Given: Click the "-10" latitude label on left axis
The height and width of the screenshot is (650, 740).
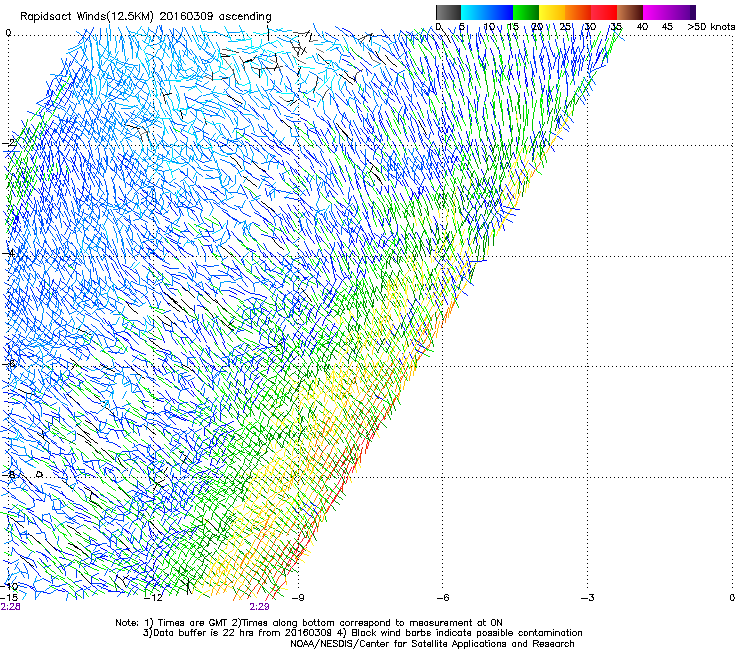Looking at the screenshot, I should coord(9,586).
